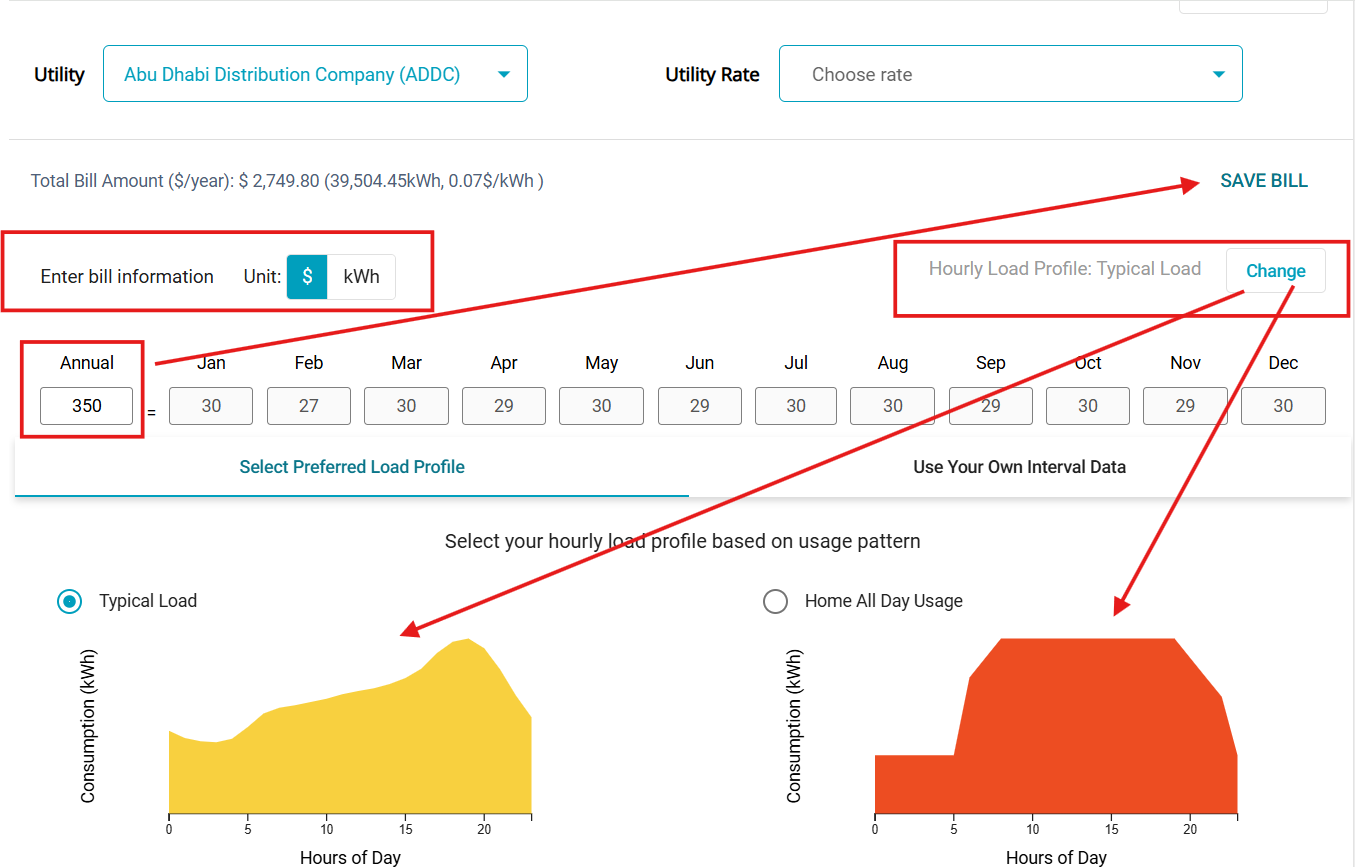
Task: Switch bill unit to kWh
Action: 361,277
